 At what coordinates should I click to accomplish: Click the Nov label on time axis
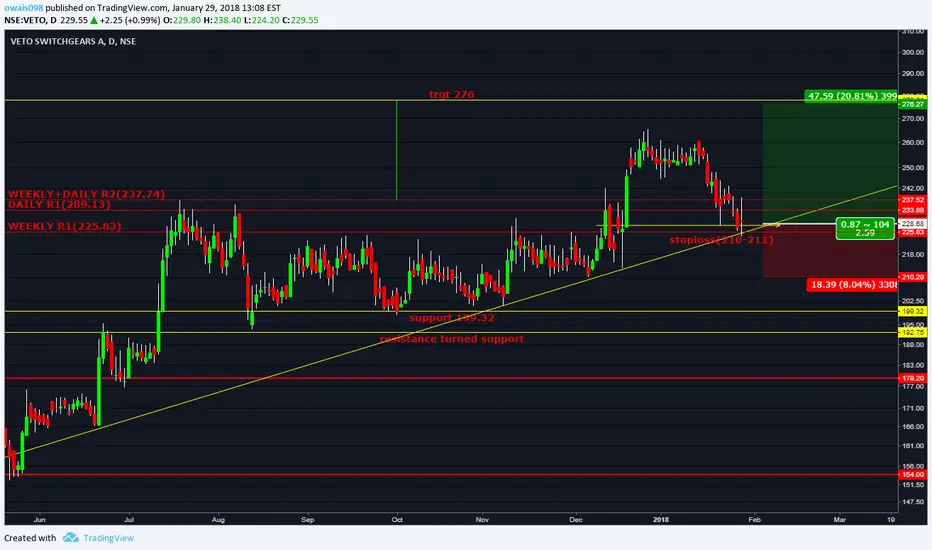[482, 519]
